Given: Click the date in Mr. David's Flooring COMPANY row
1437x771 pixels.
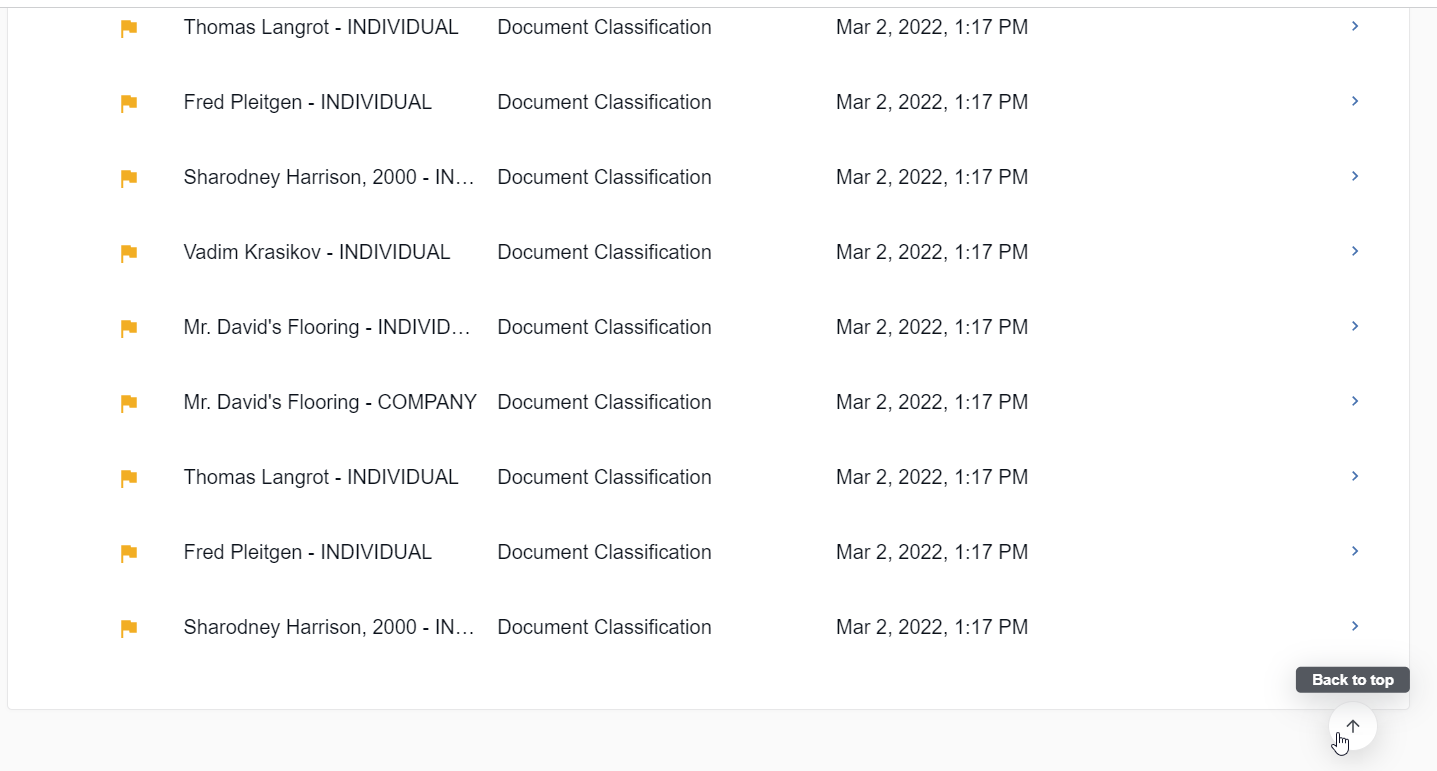Looking at the screenshot, I should coord(932,402).
